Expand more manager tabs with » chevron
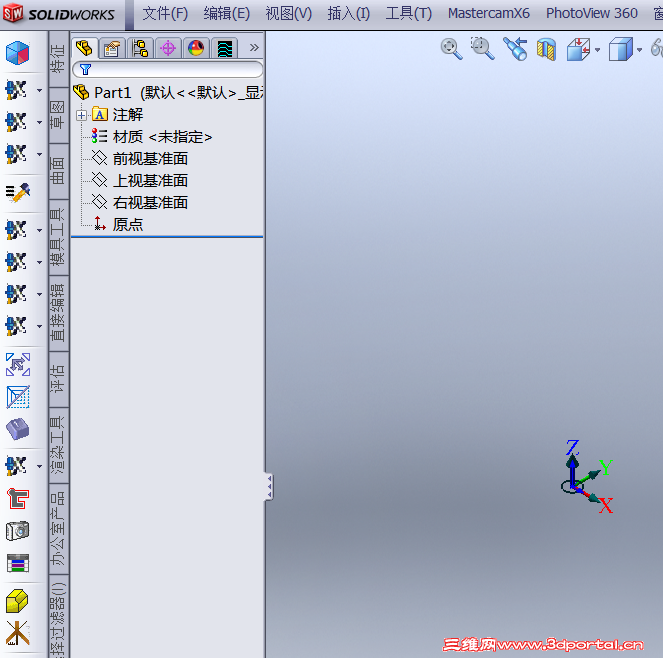663x658 pixels. tap(254, 47)
